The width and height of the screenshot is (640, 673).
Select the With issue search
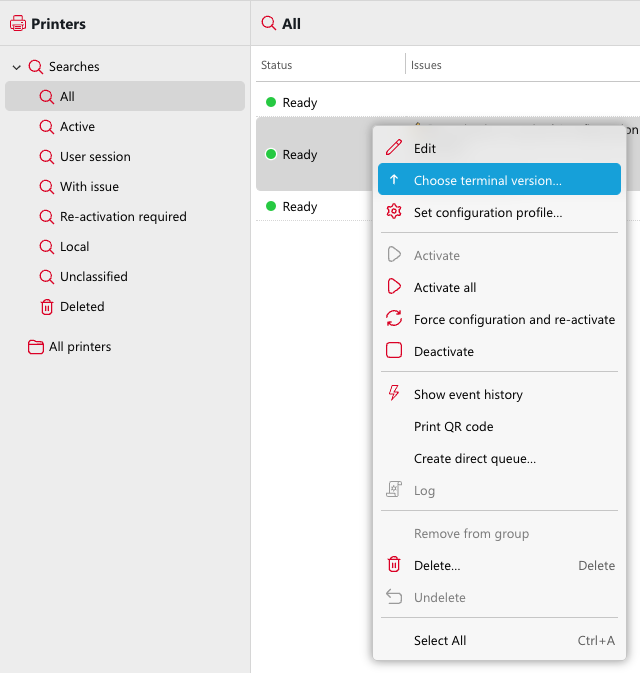[89, 187]
